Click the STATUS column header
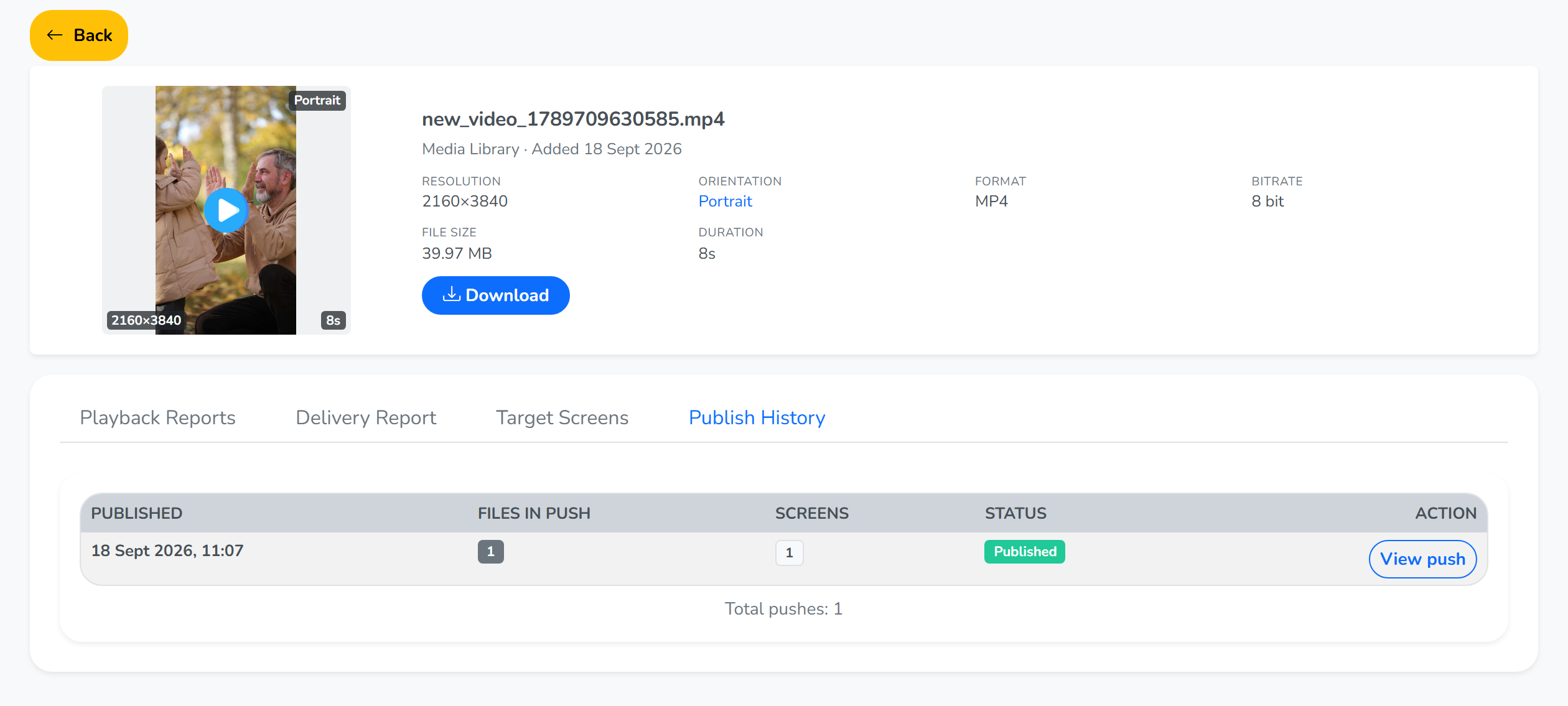 1015,513
